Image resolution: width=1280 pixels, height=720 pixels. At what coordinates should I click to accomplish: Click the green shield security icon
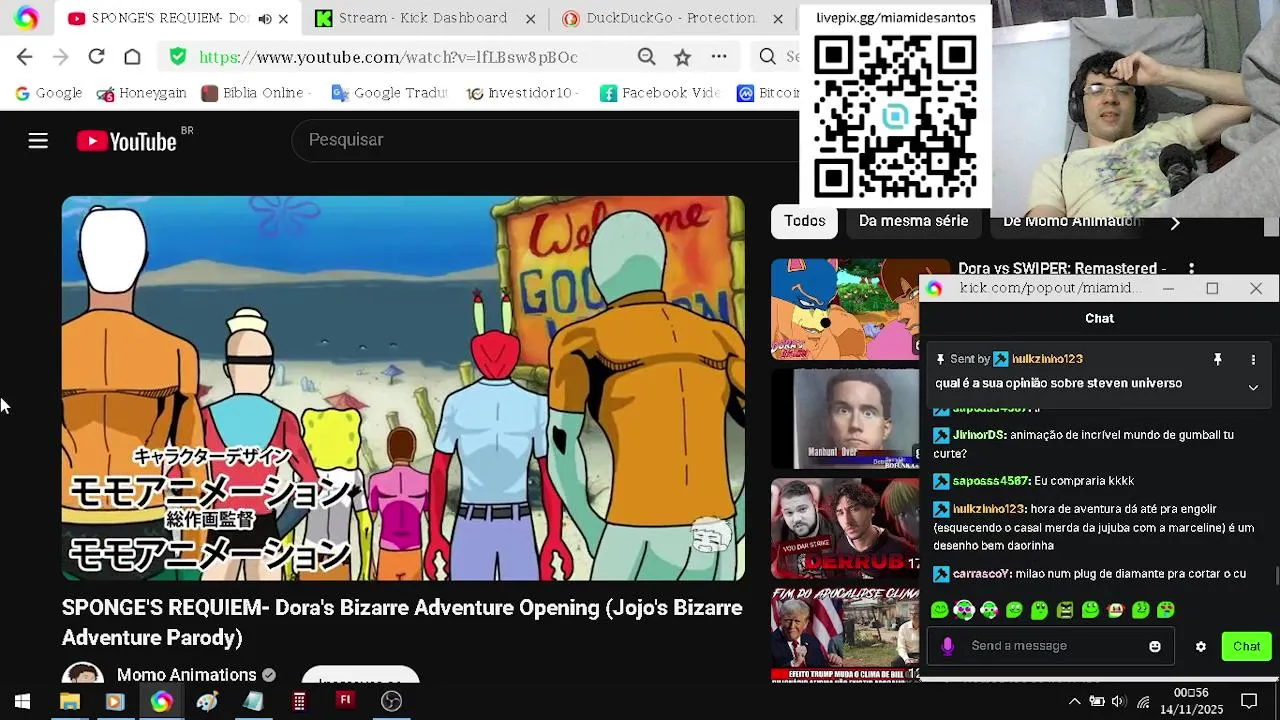[x=178, y=57]
